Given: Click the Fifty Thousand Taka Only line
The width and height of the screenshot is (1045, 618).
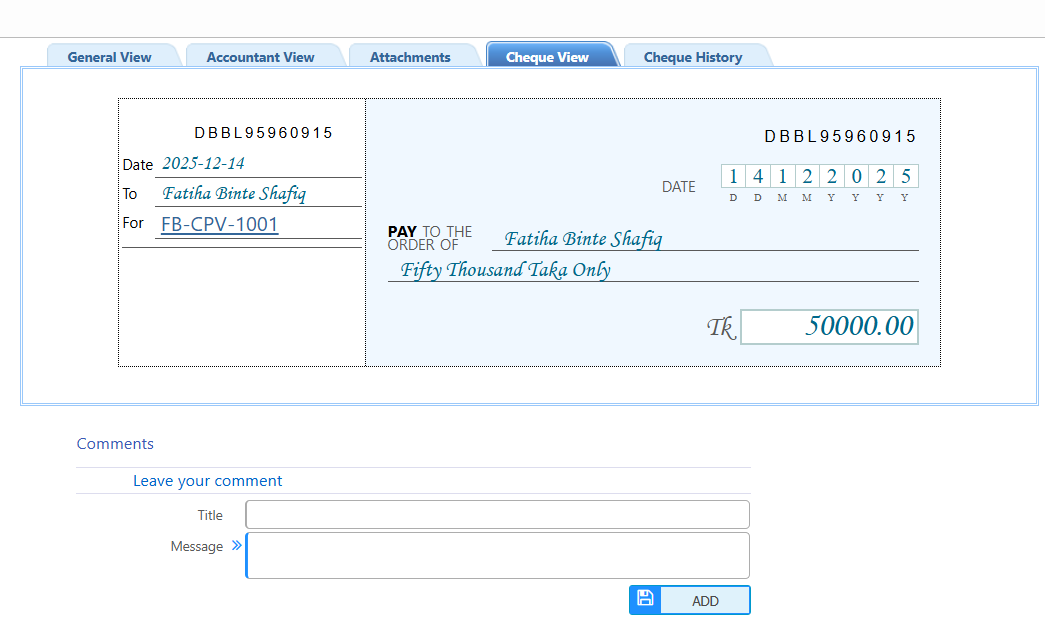Looking at the screenshot, I should [505, 270].
